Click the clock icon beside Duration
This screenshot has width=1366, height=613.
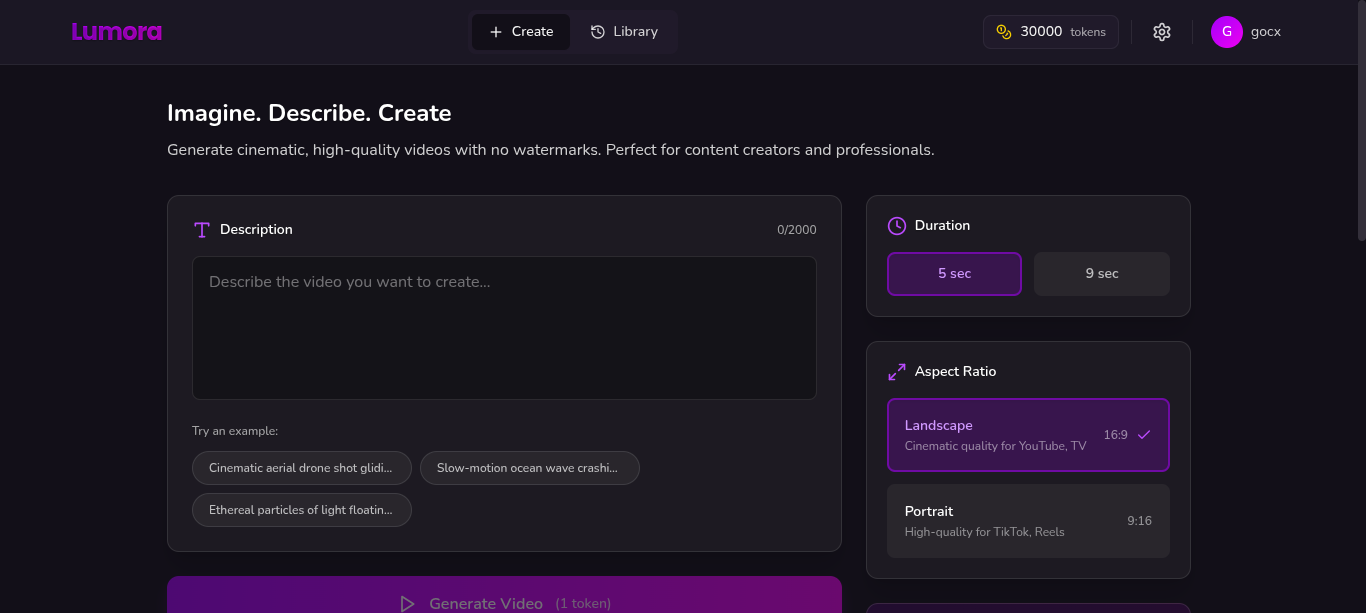click(896, 225)
